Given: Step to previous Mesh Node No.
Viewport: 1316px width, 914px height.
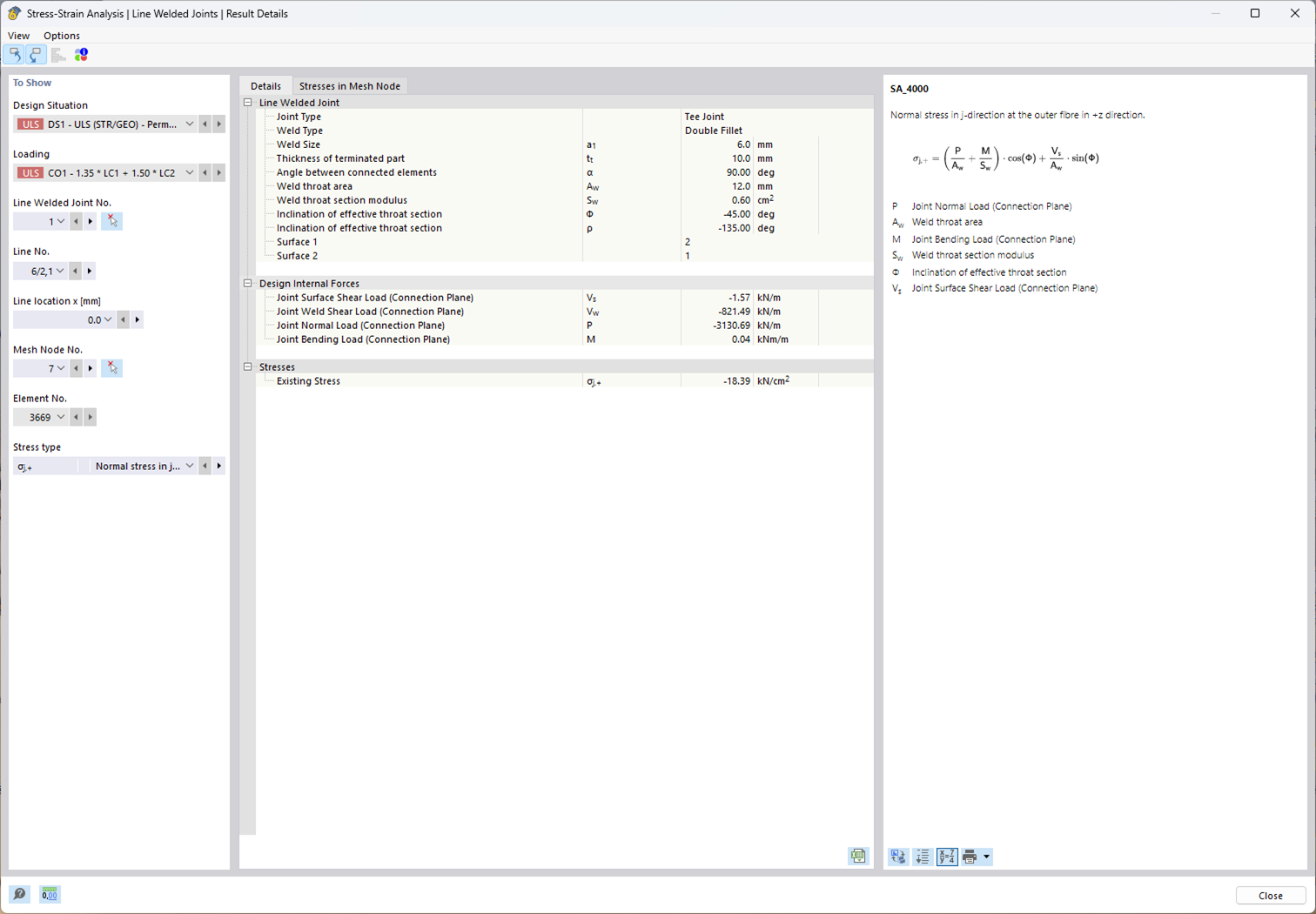Looking at the screenshot, I should (x=77, y=369).
